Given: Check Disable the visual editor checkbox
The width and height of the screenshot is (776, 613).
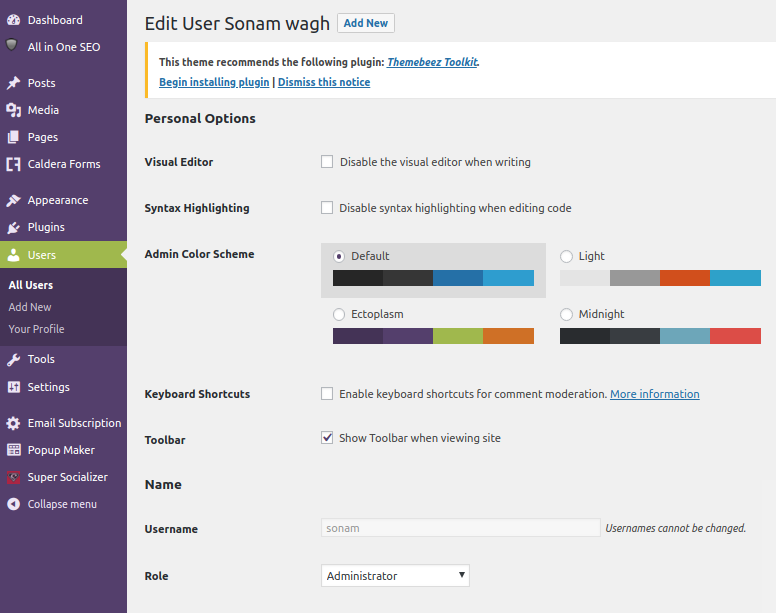Looking at the screenshot, I should click(327, 162).
